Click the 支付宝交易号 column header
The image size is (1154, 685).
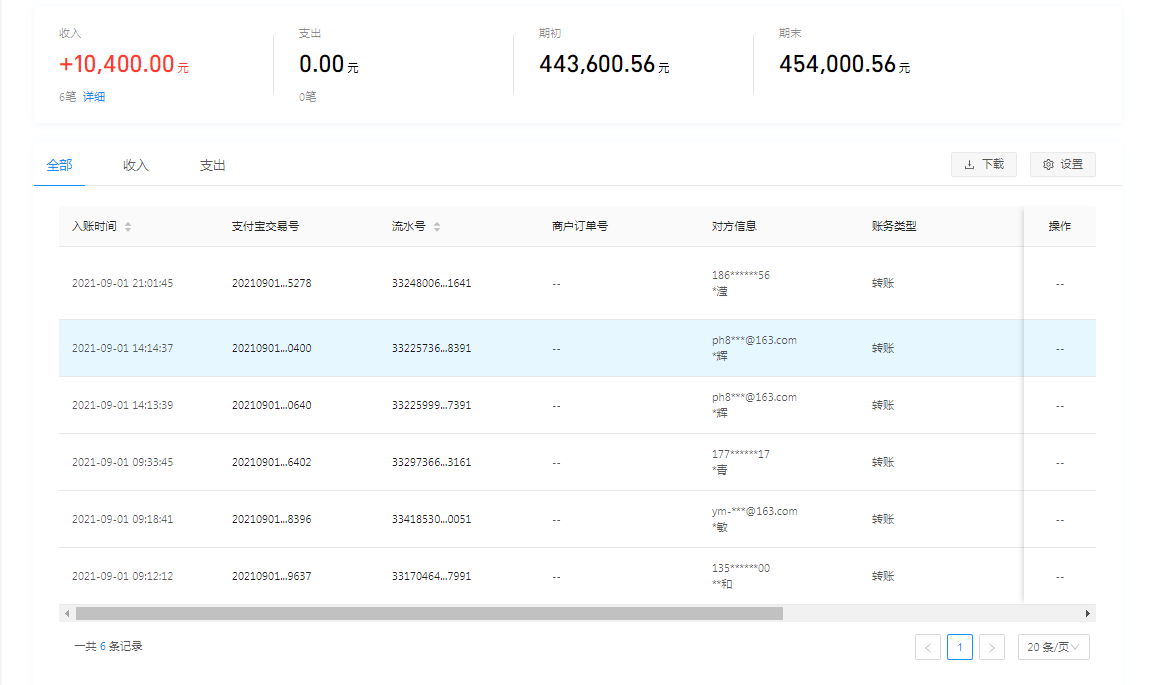[265, 227]
